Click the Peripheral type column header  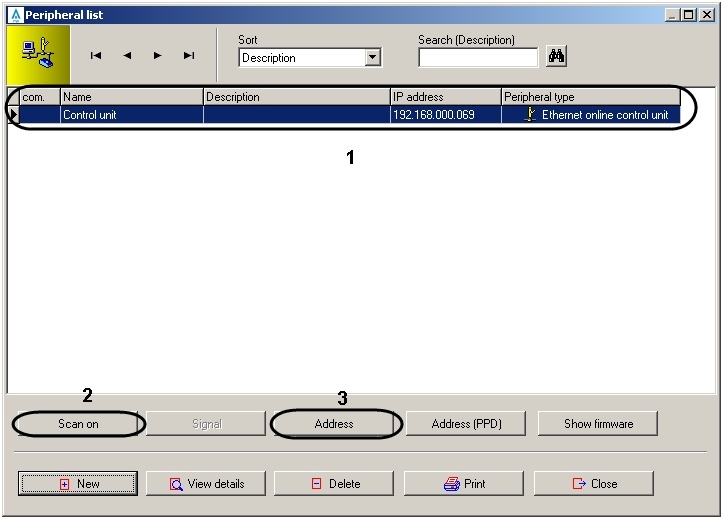pos(591,97)
